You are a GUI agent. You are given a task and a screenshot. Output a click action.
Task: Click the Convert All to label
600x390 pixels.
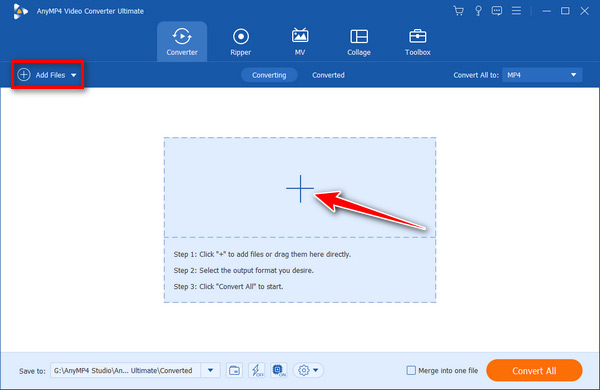(x=476, y=75)
